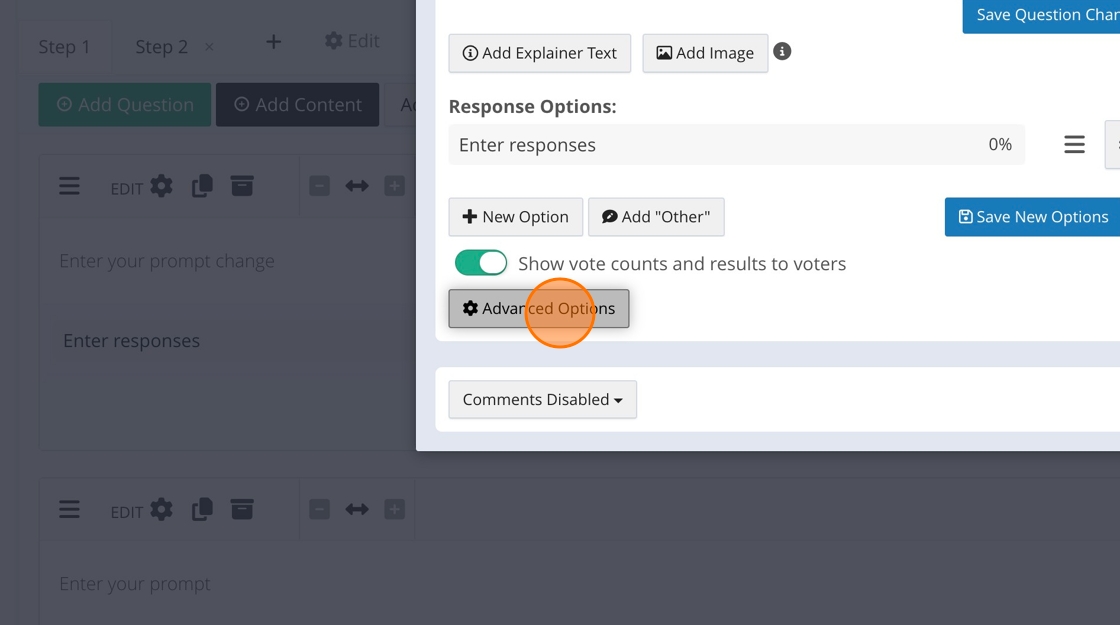Click the first question's hamburger drag handle
The height and width of the screenshot is (625, 1120).
click(69, 186)
